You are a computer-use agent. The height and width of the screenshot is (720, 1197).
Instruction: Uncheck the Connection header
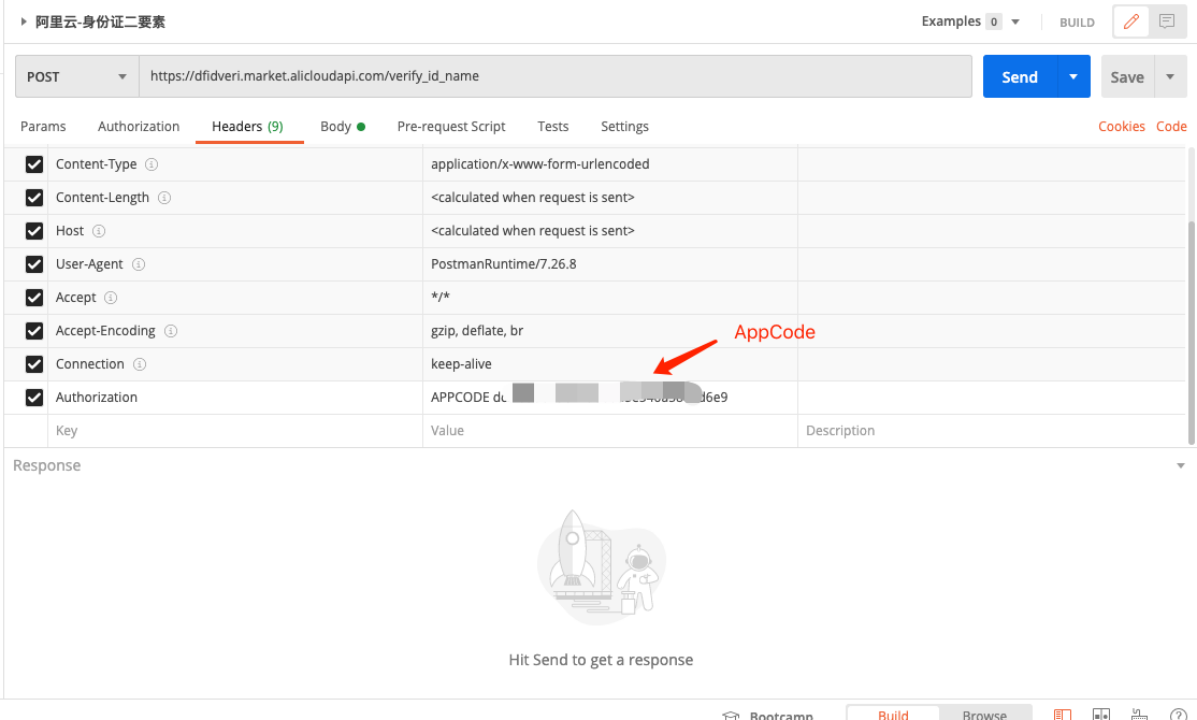[34, 364]
